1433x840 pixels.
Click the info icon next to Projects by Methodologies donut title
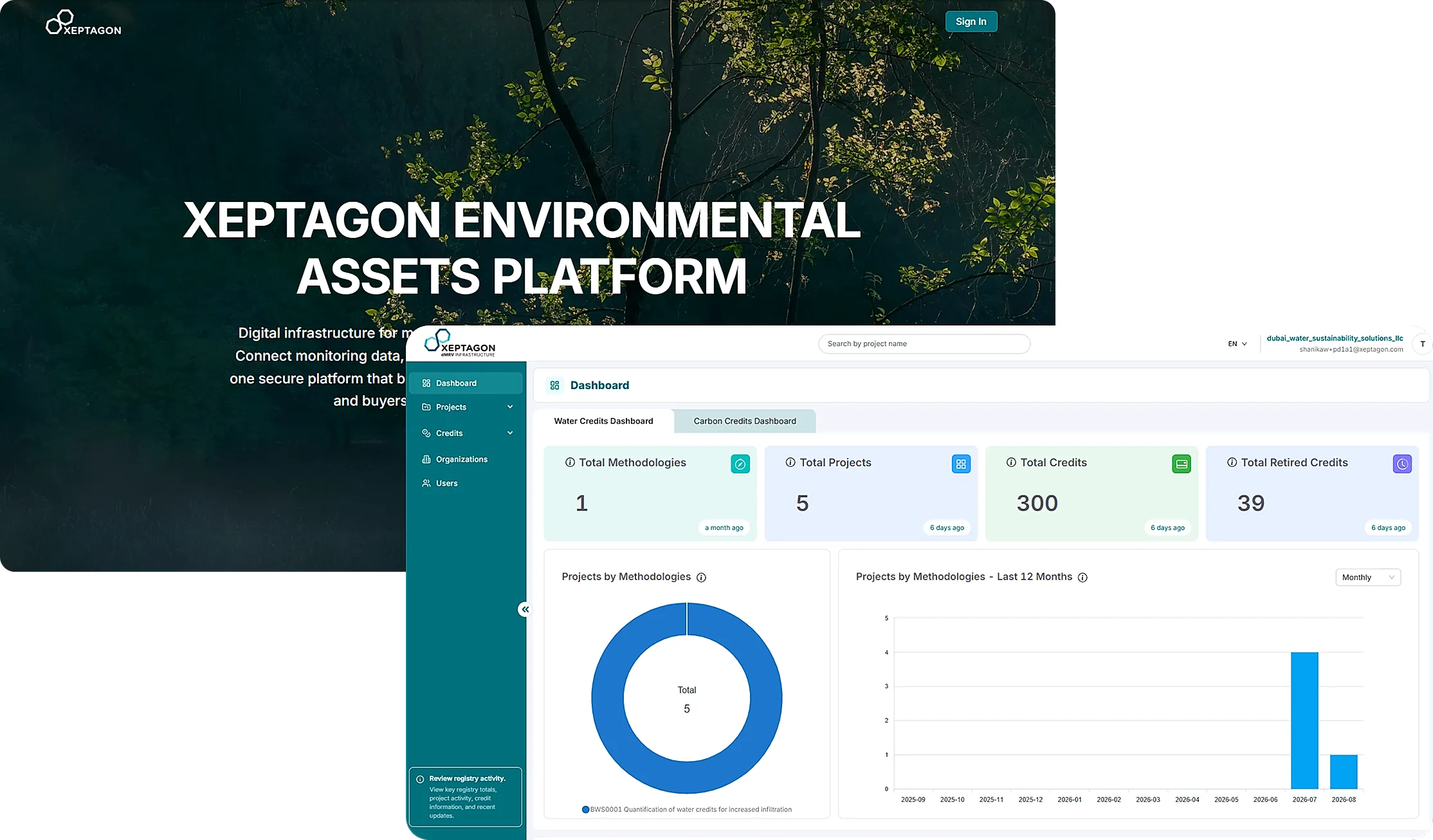click(x=702, y=578)
